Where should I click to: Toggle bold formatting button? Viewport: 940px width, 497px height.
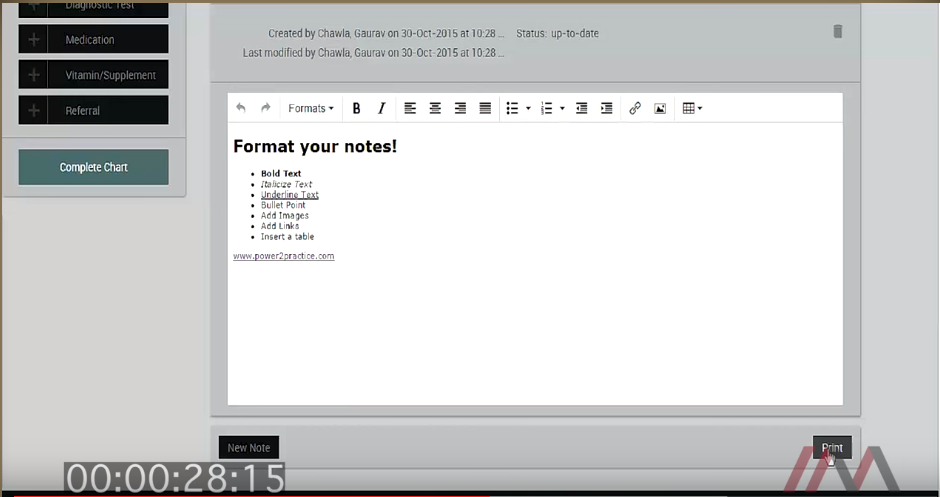pyautogui.click(x=356, y=108)
